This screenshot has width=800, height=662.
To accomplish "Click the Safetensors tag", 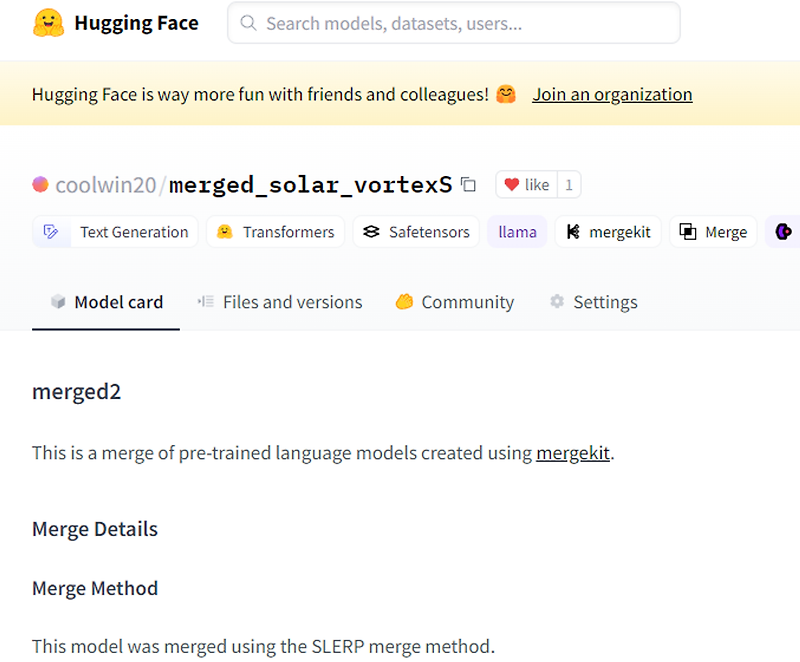I will coord(416,232).
